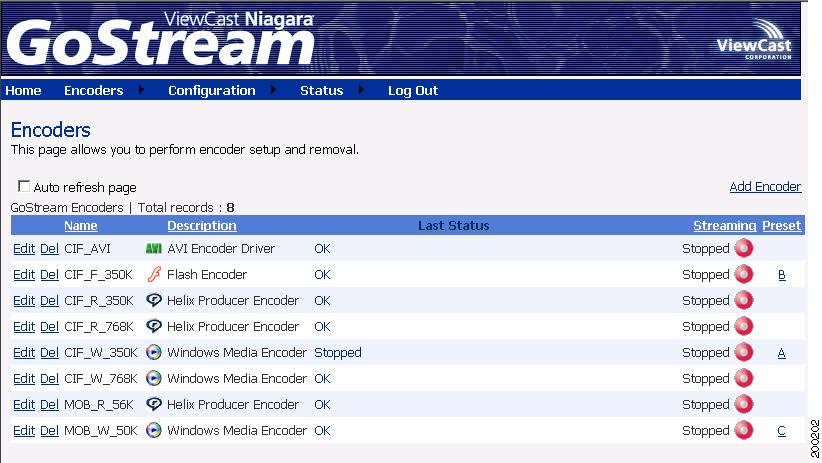822x463 pixels.
Task: Sort by the Preset column header
Action: coord(782,225)
